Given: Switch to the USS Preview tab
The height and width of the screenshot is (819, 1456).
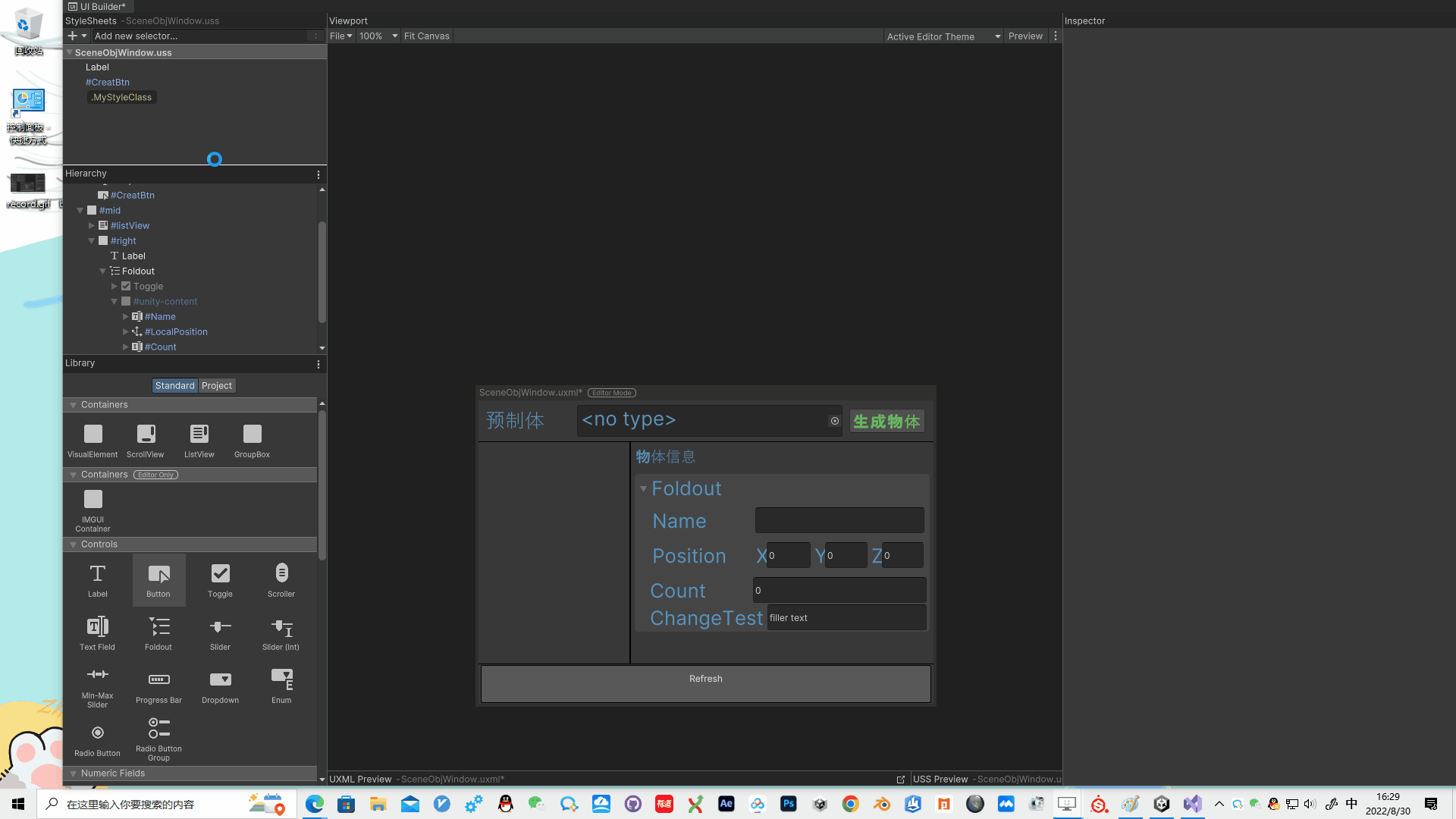Looking at the screenshot, I should pos(940,779).
